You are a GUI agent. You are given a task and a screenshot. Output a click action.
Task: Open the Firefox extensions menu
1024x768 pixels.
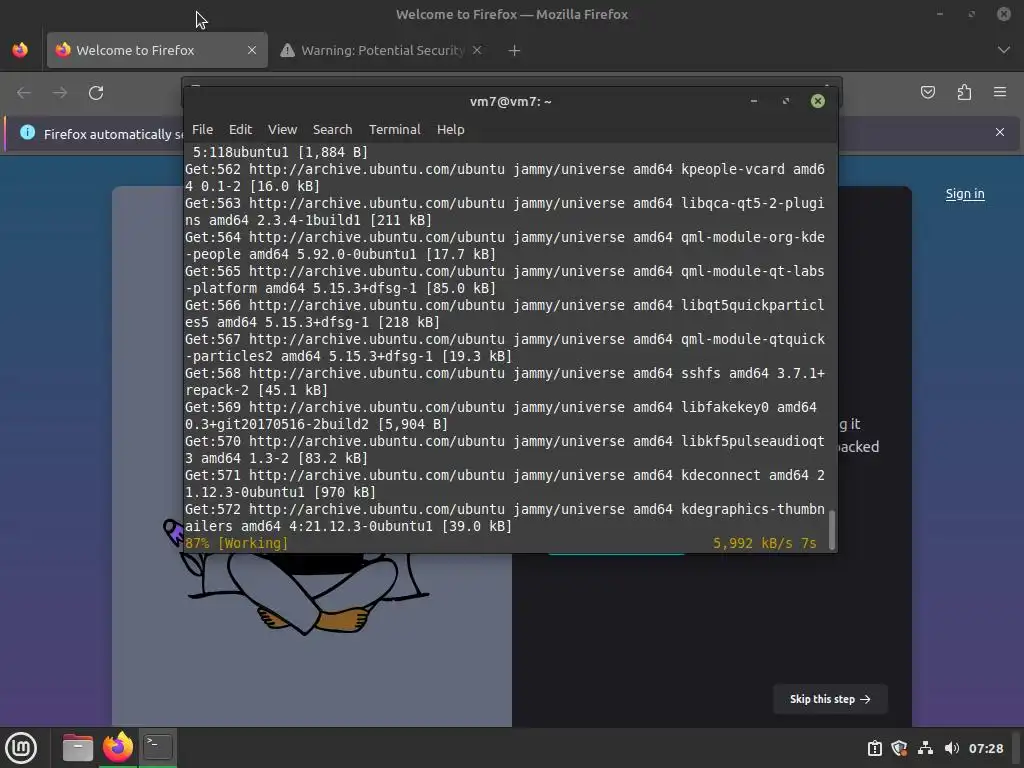(x=964, y=92)
